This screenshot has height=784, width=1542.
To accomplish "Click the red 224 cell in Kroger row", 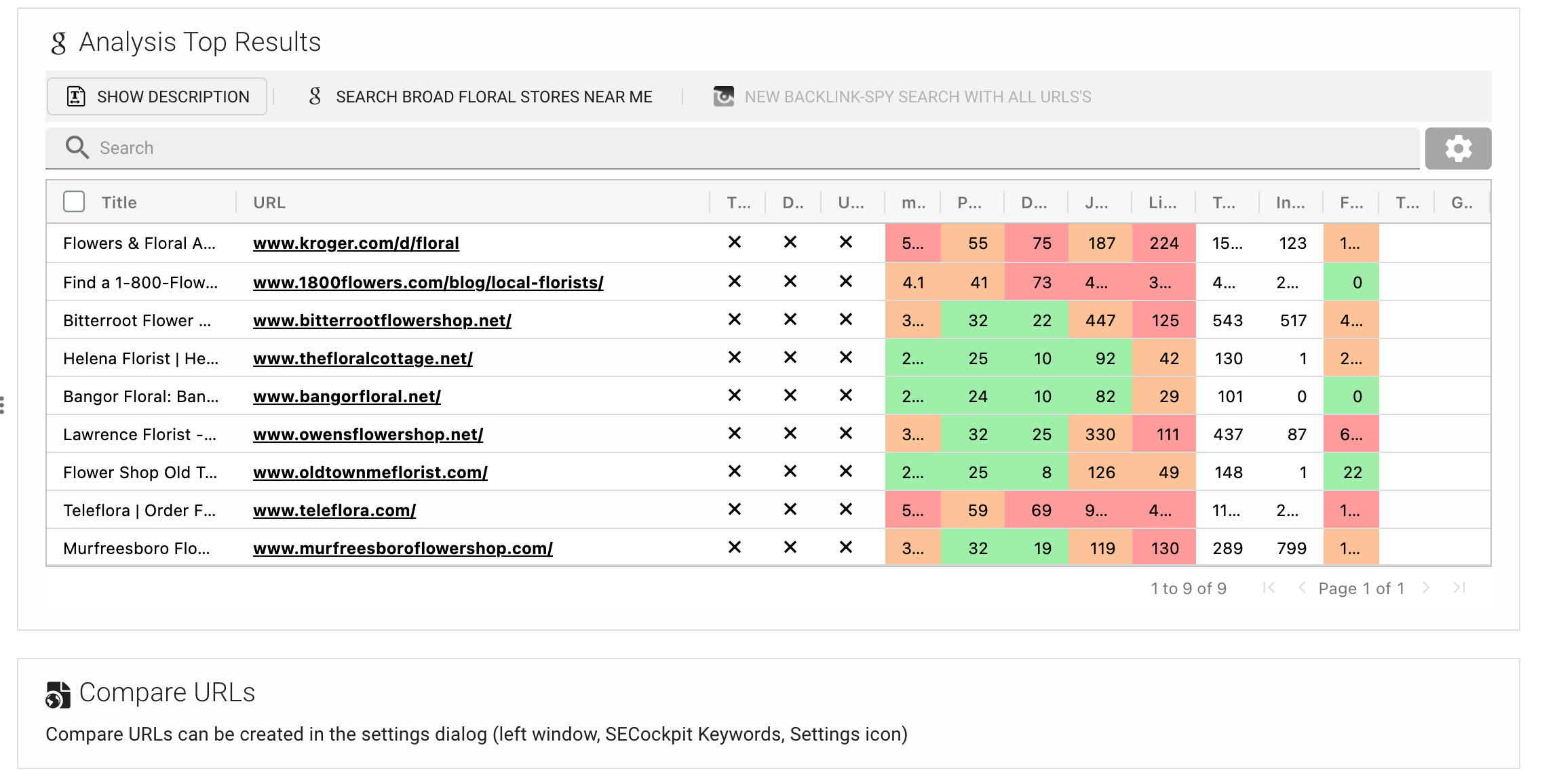I will [1163, 243].
